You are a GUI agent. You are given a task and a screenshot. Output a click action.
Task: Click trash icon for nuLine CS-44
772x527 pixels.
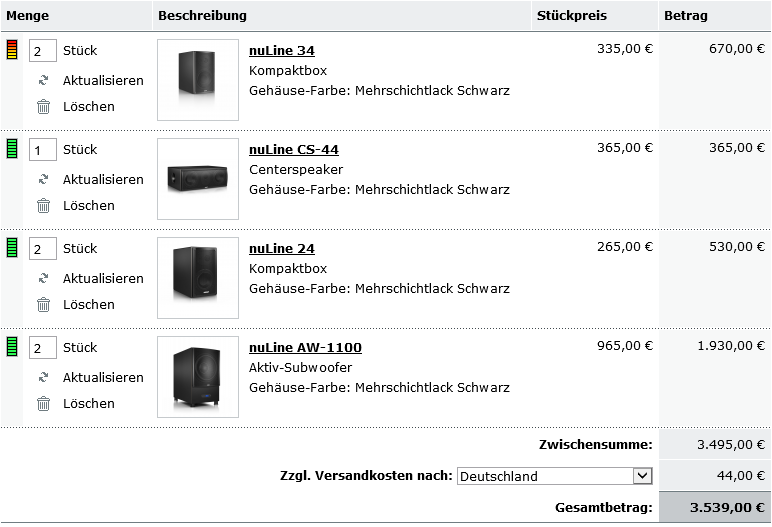pos(43,205)
